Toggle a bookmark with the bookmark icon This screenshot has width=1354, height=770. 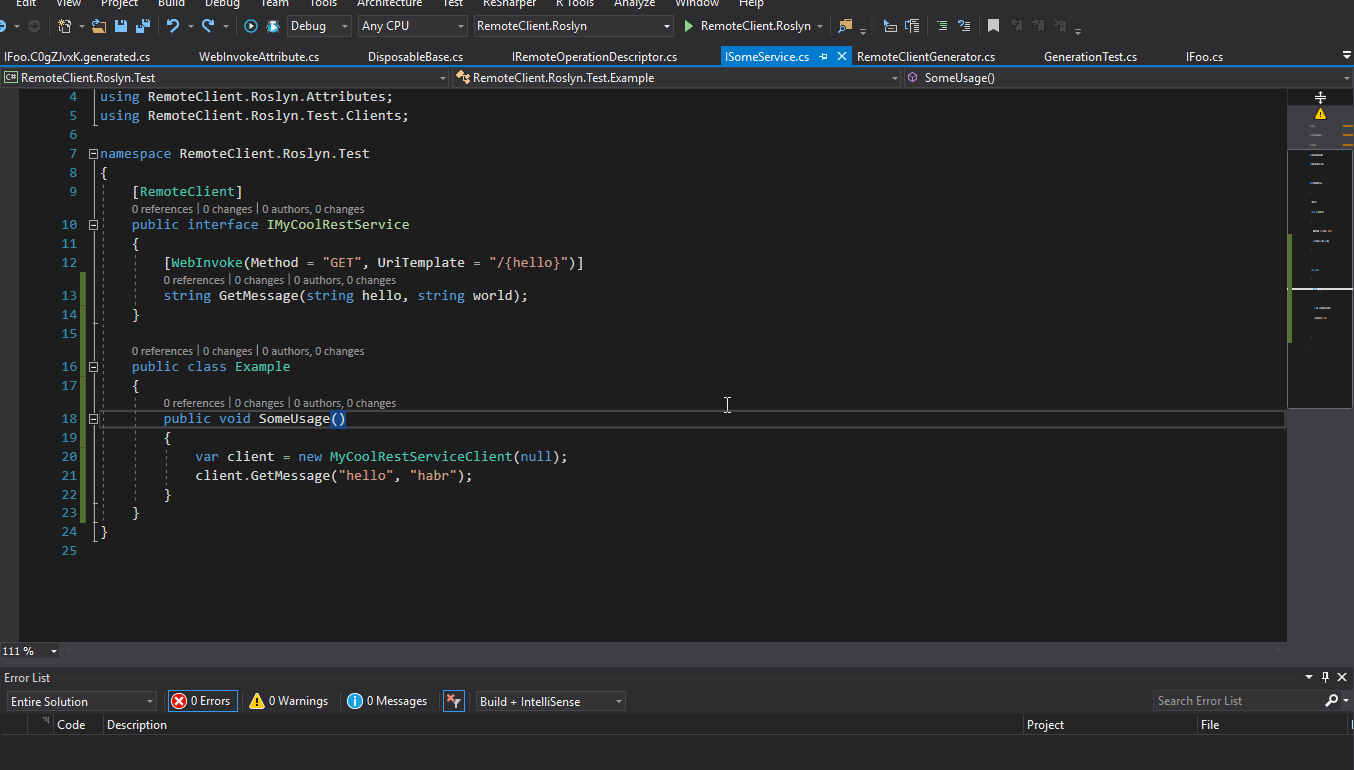pyautogui.click(x=993, y=26)
